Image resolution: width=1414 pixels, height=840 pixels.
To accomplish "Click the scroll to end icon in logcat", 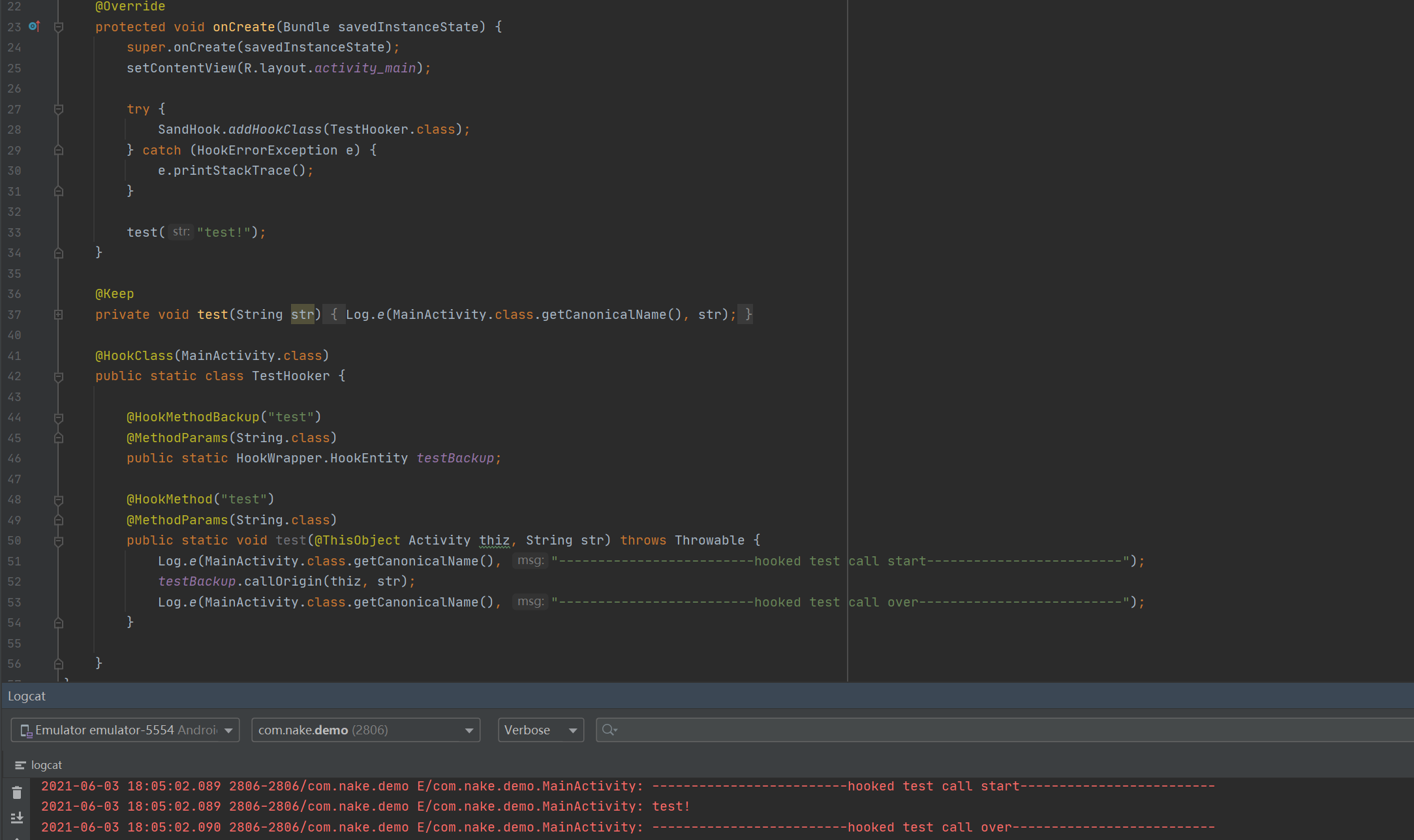I will tap(17, 818).
